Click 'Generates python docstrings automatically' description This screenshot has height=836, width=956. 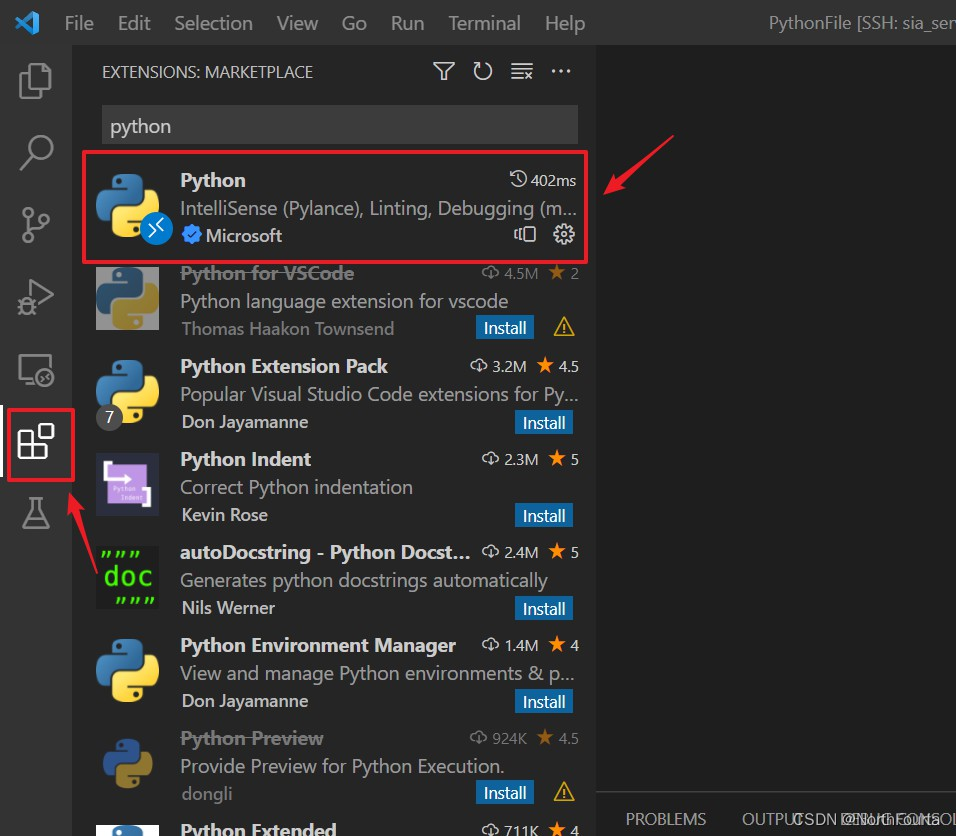363,581
